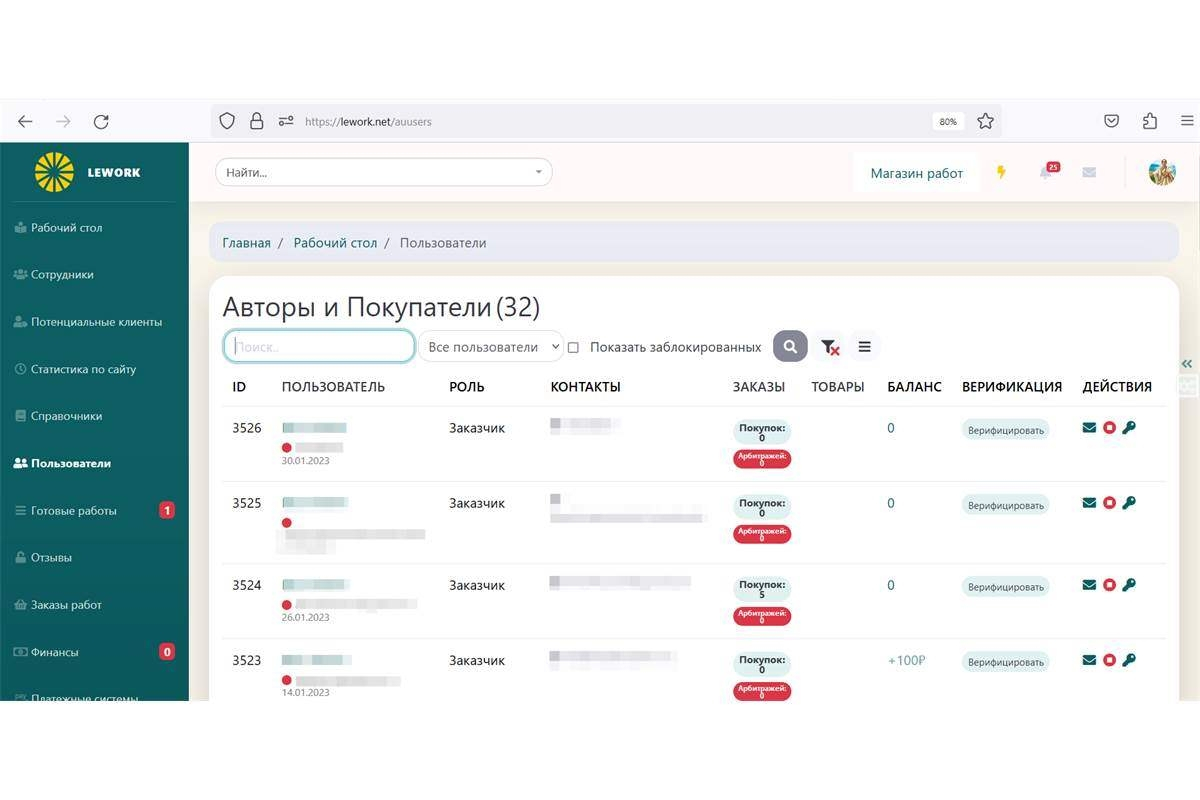Click key icon for user 3523

1129,660
